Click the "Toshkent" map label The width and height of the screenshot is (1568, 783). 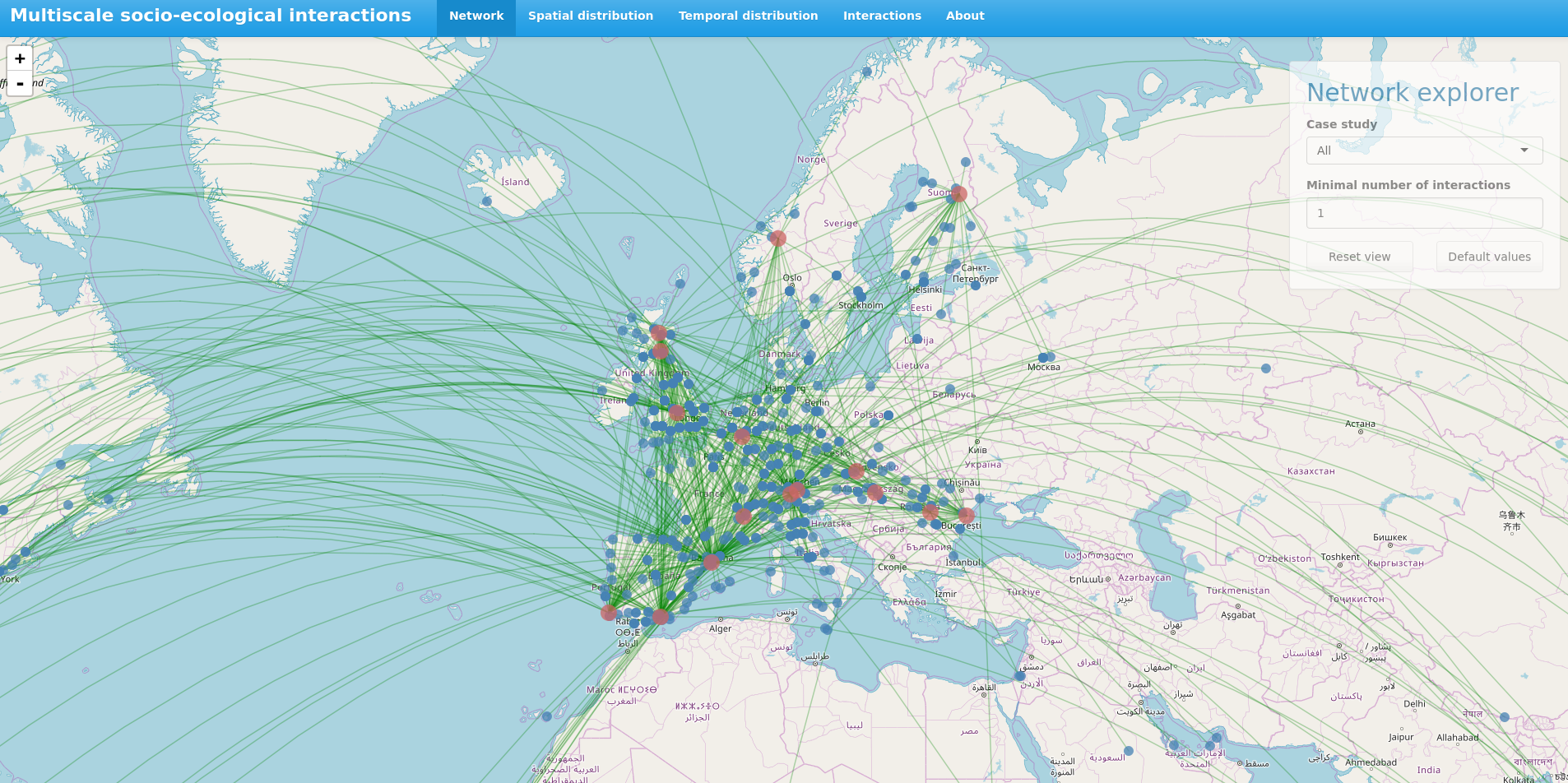(1340, 557)
